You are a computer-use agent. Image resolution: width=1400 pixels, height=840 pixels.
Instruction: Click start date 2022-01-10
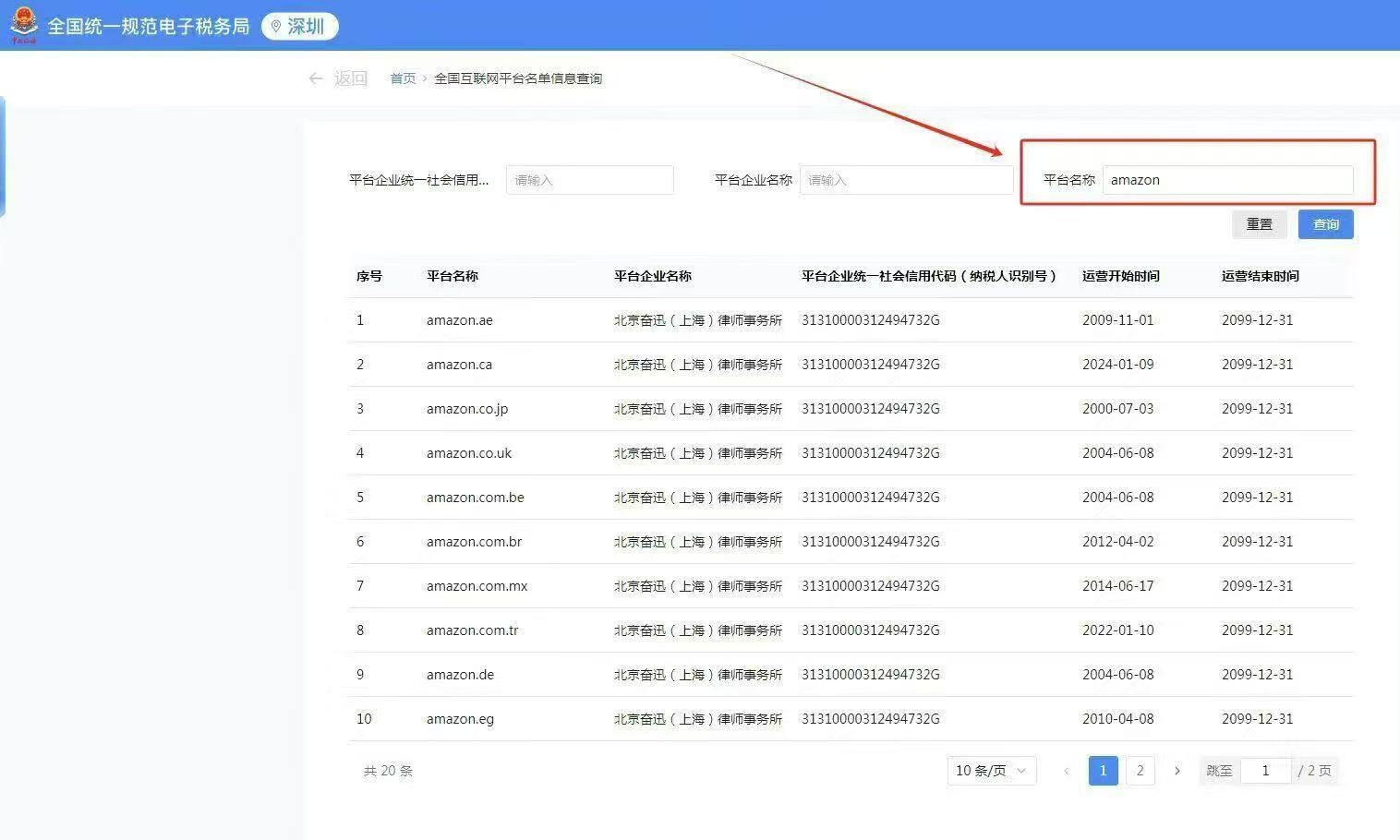[x=1118, y=630]
